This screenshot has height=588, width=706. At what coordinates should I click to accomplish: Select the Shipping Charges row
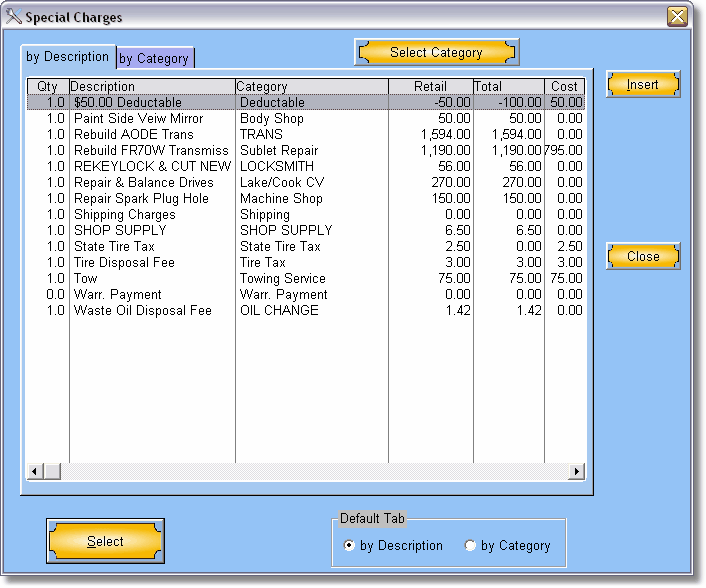(124, 214)
